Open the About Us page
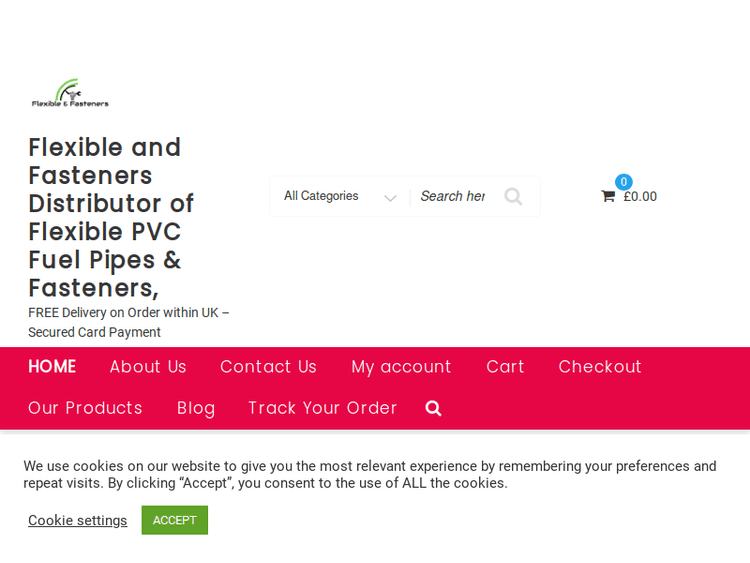 point(148,367)
